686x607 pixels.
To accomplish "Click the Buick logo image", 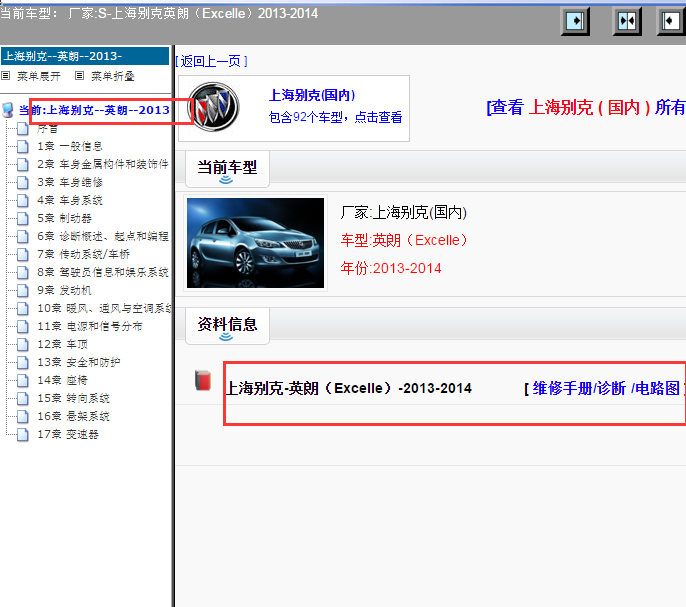I will tap(214, 107).
